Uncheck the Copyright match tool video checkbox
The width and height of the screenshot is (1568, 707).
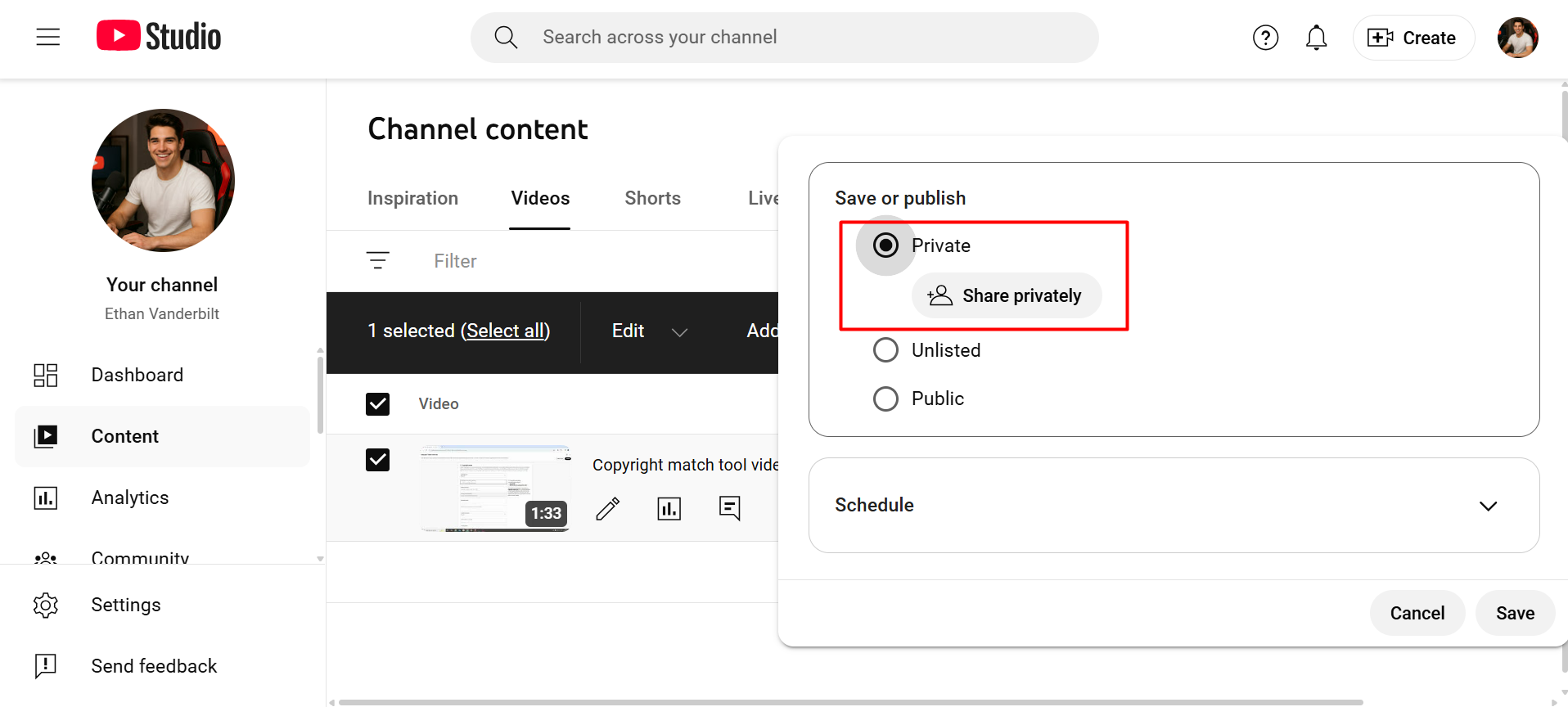point(377,460)
